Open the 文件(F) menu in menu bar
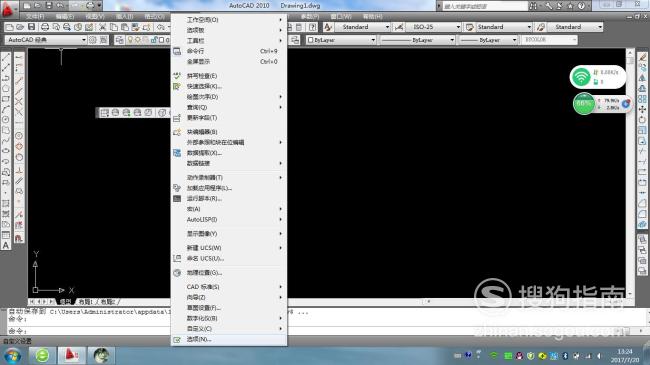 [35, 17]
